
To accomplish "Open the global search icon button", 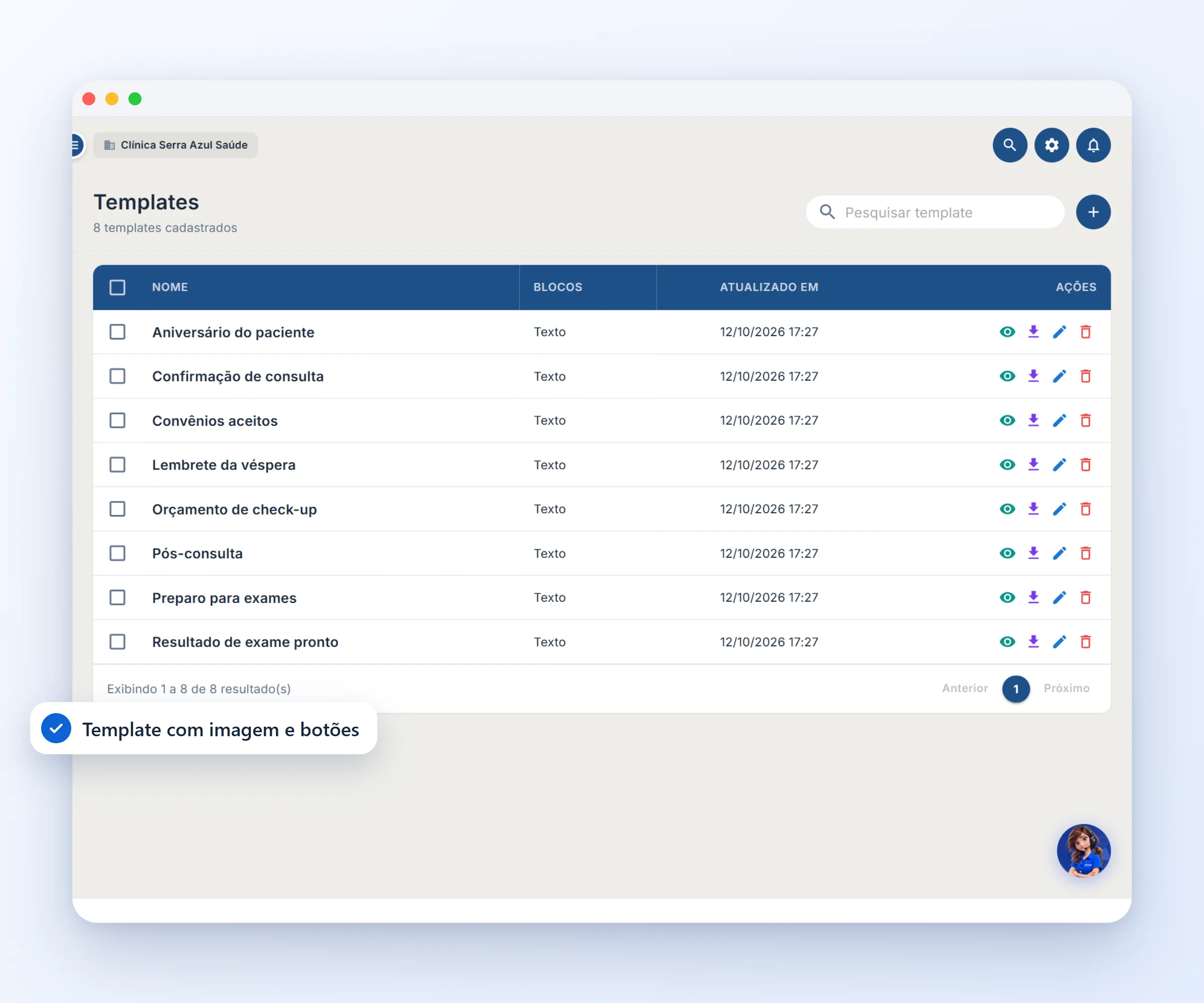I will 1010,145.
